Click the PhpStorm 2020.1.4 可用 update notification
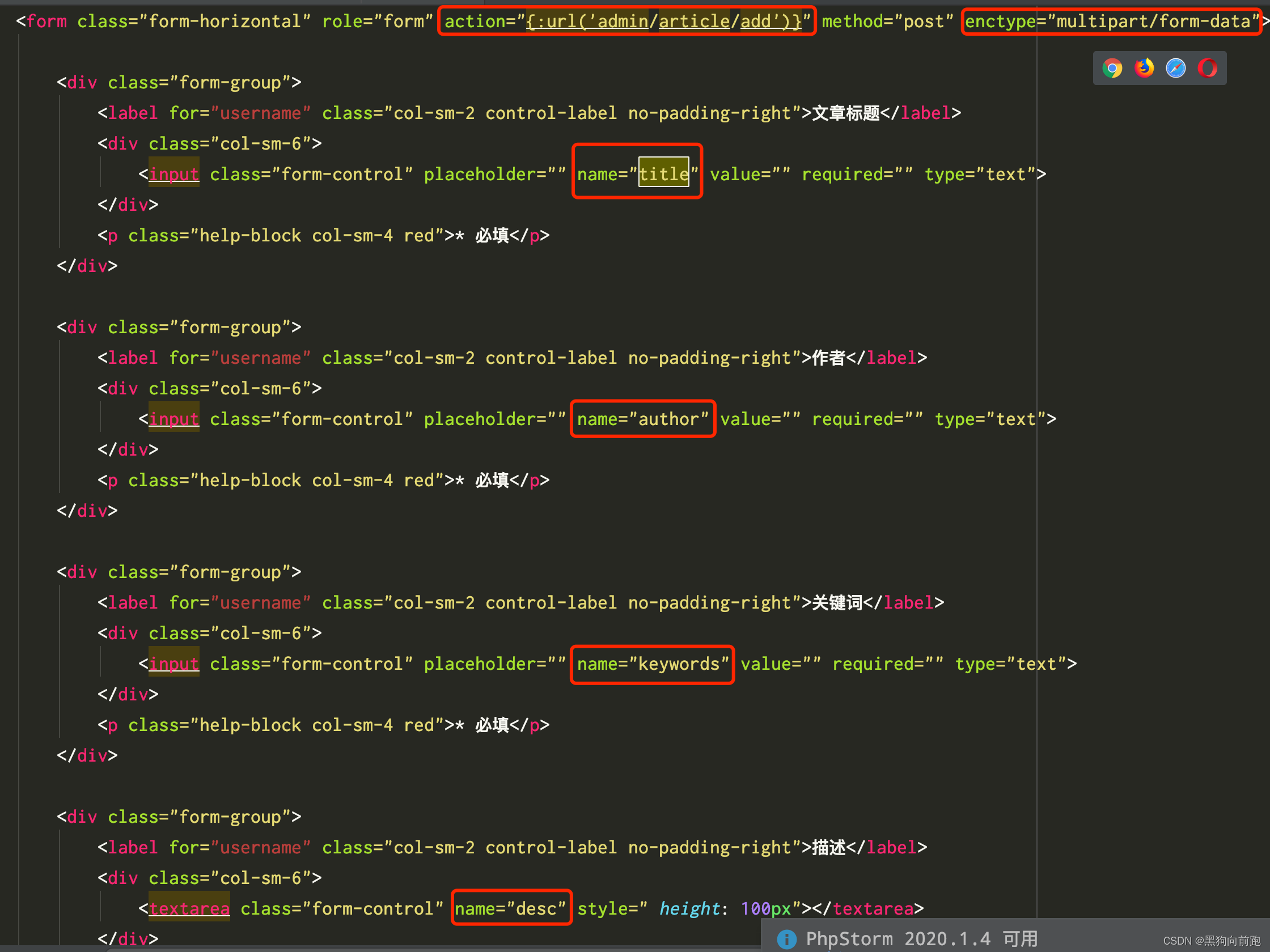 [921, 939]
